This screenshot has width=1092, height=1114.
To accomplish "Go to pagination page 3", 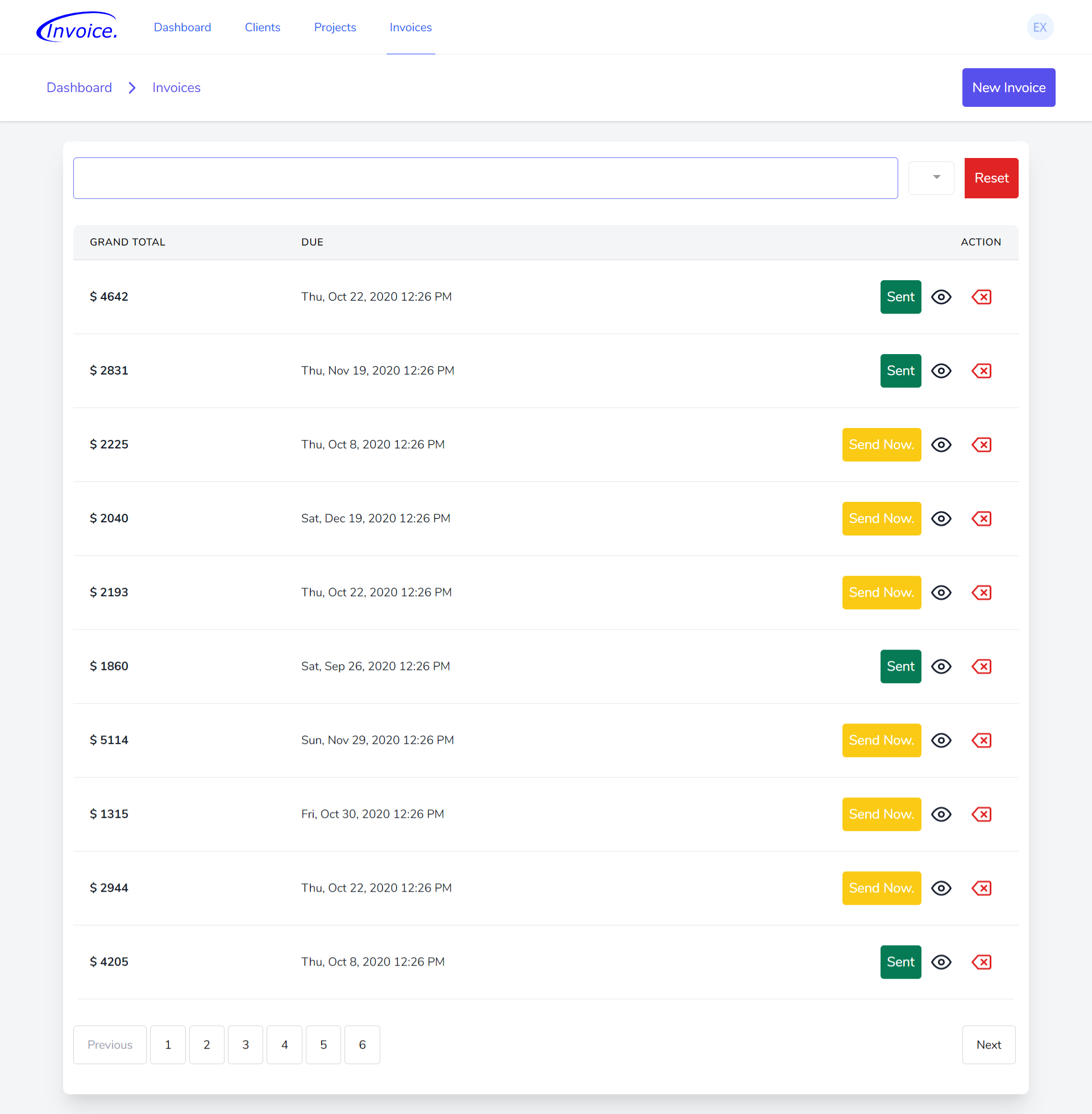I will [246, 1045].
